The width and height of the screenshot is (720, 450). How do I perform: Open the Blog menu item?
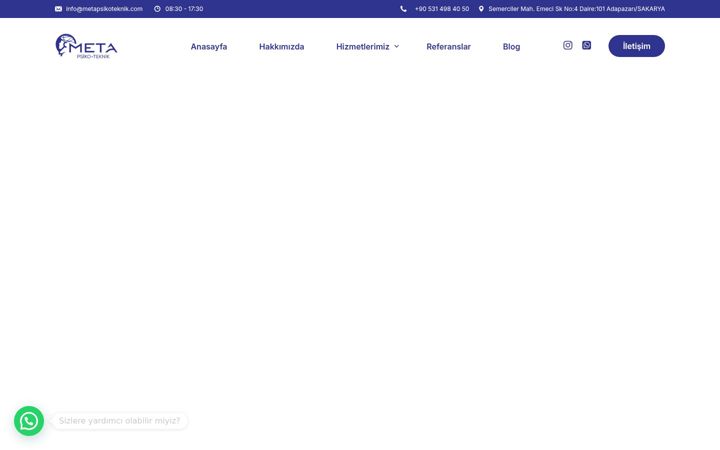(512, 46)
